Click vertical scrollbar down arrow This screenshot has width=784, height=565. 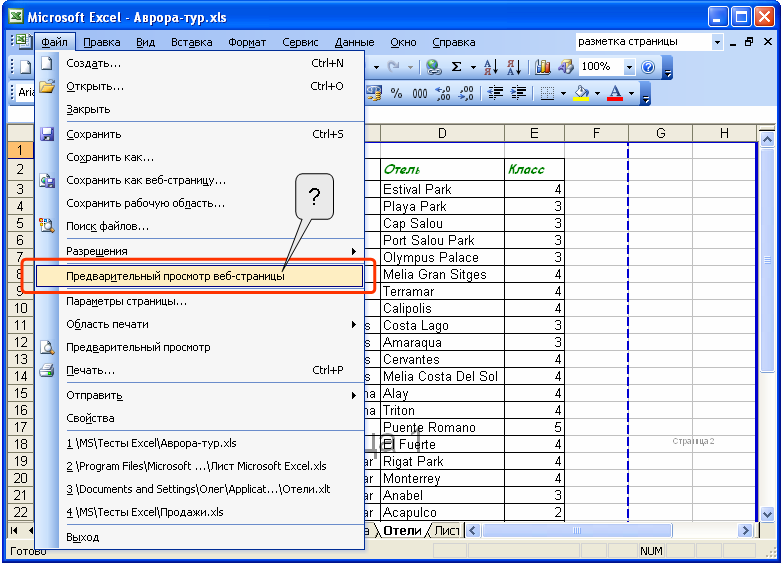767,514
